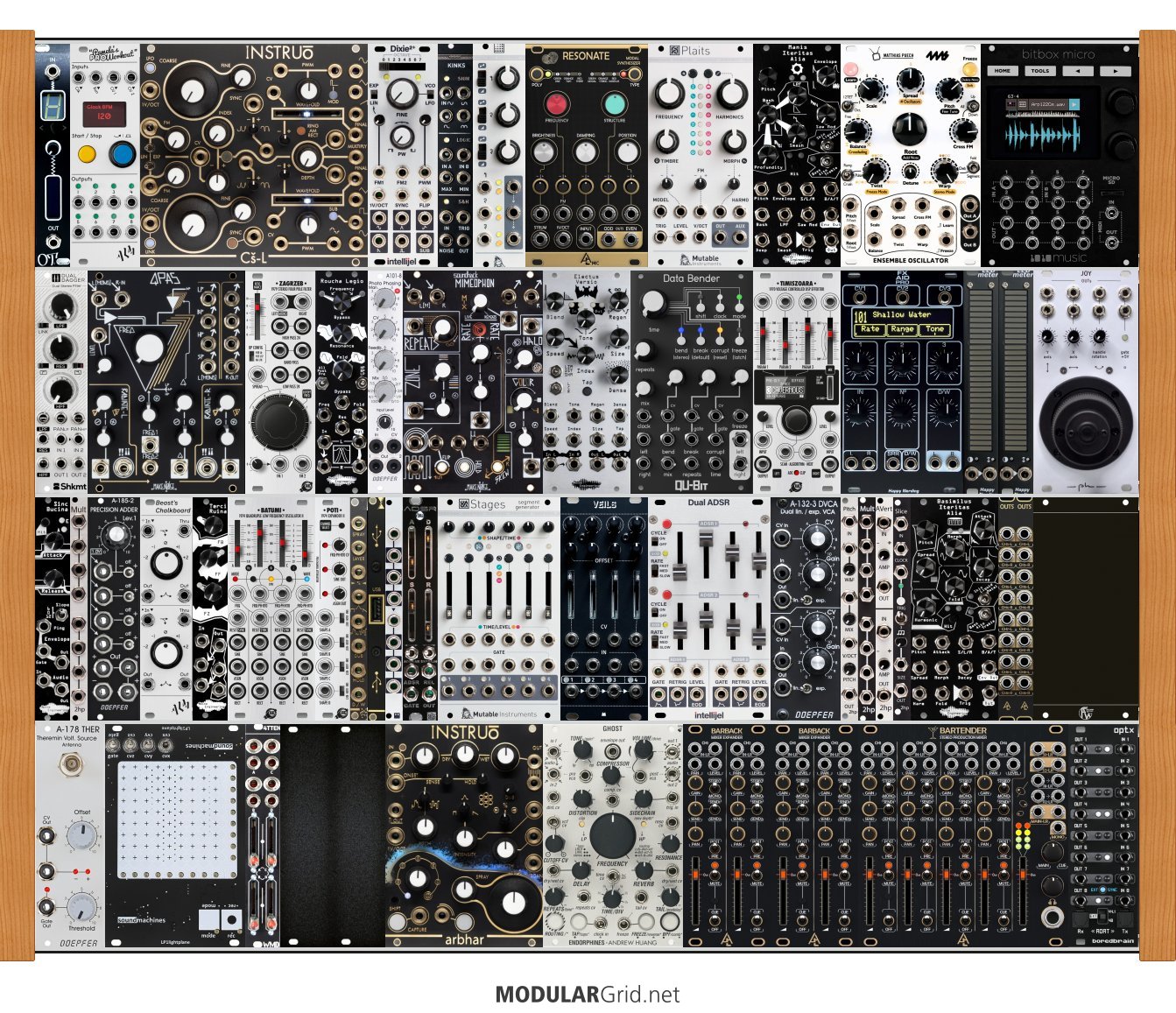Select the Rate label on FX Aid Pro display
Image resolution: width=1176 pixels, height=1013 pixels.
[x=870, y=329]
